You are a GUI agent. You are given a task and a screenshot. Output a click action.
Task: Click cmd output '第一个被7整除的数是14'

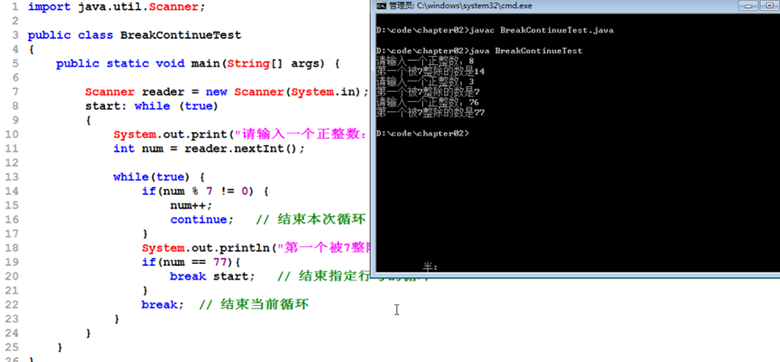point(430,72)
